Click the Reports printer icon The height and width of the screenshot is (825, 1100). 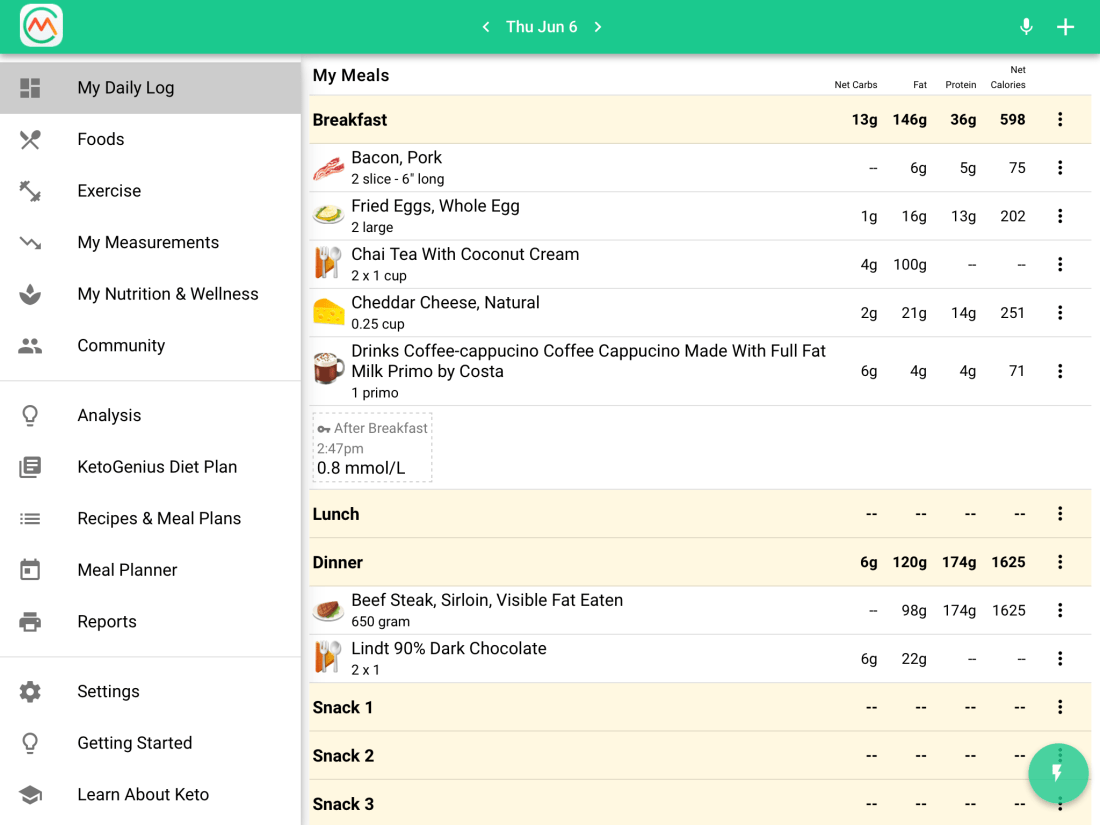pyautogui.click(x=30, y=621)
